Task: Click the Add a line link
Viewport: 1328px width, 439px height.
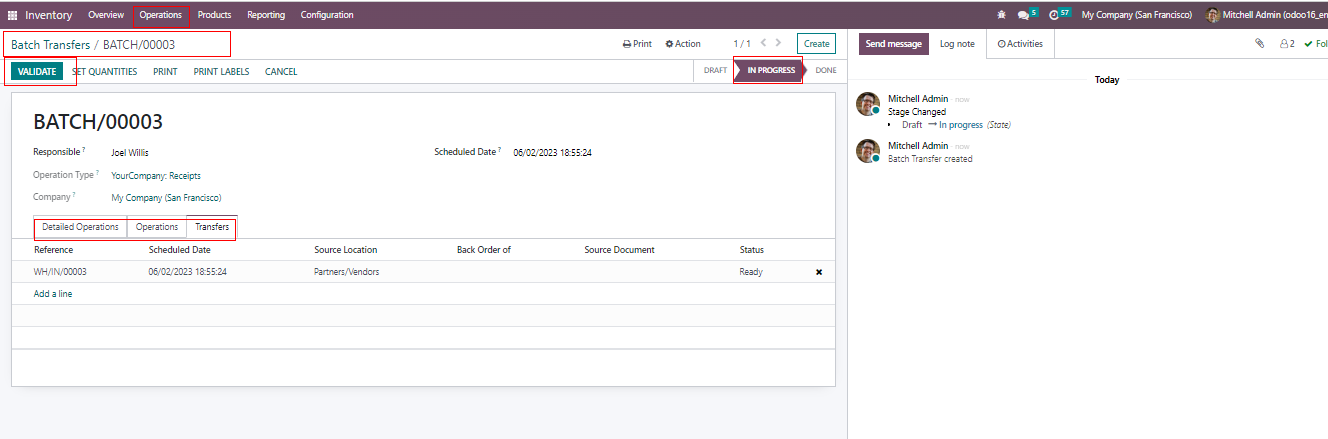Action: pyautogui.click(x=53, y=294)
